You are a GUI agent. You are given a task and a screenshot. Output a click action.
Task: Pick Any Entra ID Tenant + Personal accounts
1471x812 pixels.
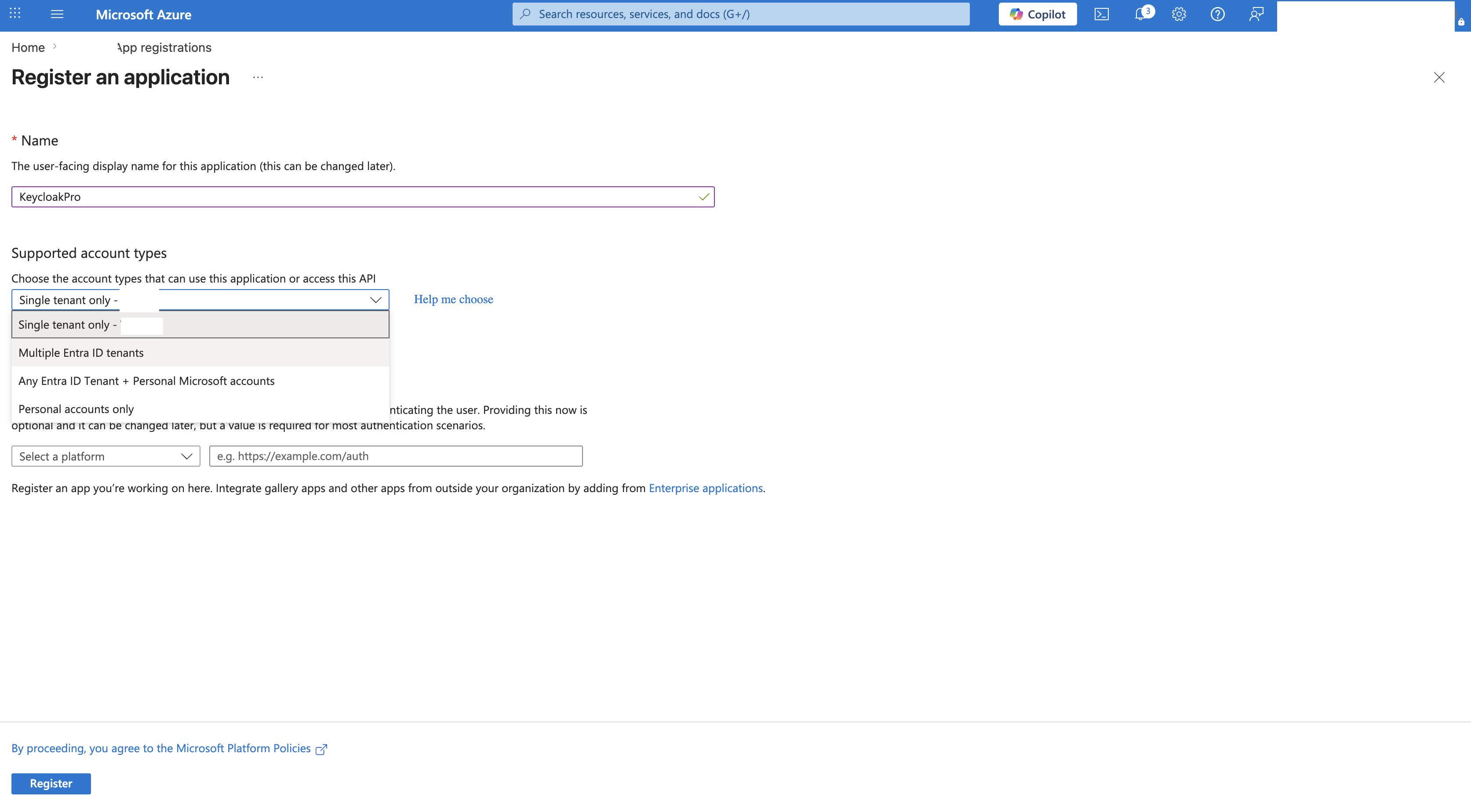click(200, 381)
